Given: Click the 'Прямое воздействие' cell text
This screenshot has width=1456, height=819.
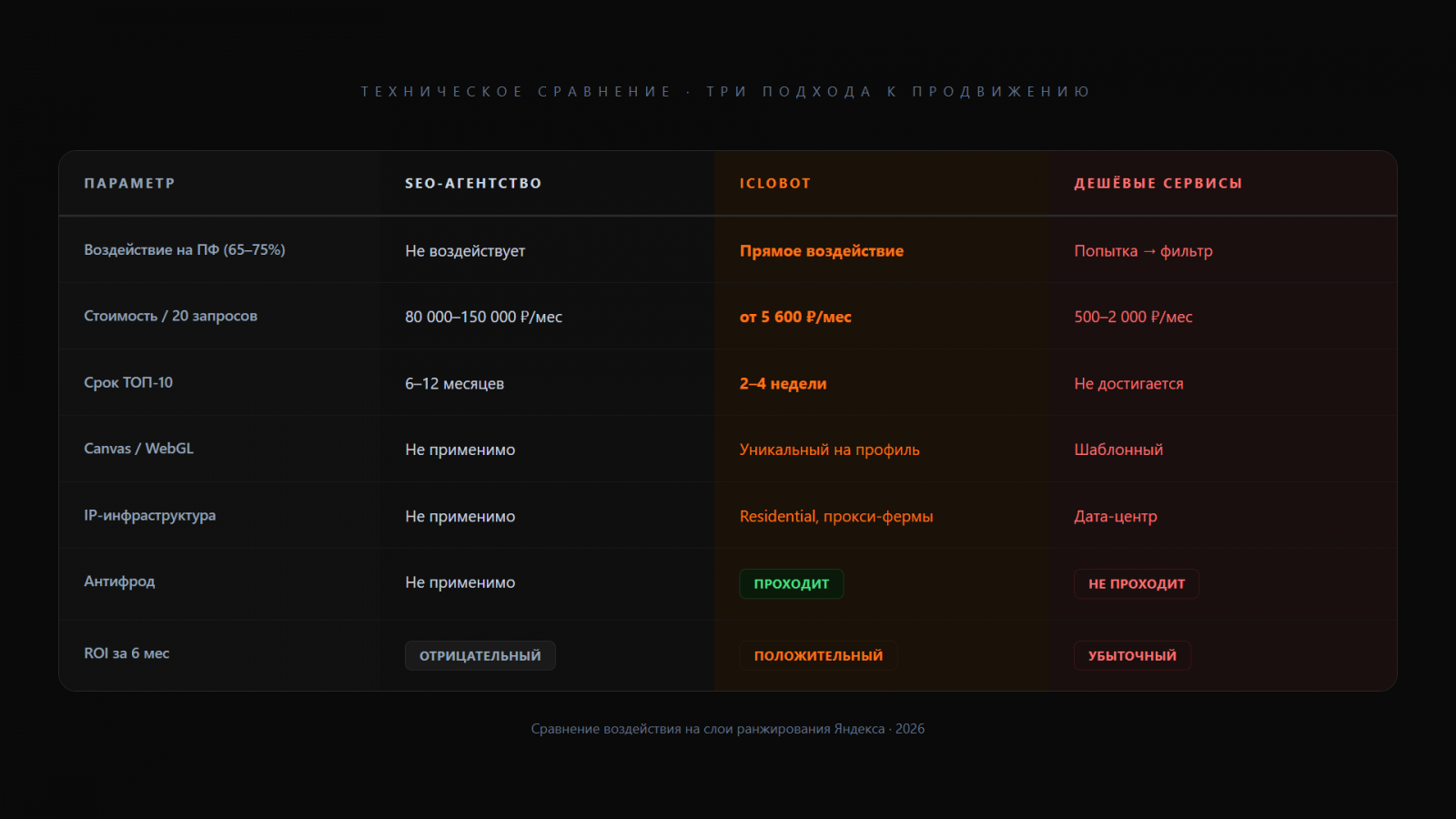Looking at the screenshot, I should tap(821, 251).
